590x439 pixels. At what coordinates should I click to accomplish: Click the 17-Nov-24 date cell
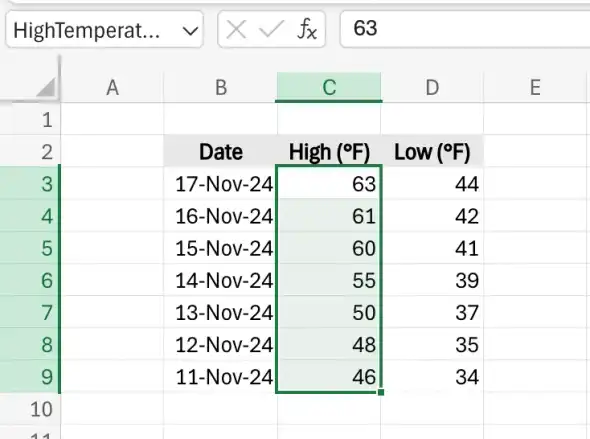pos(220,184)
